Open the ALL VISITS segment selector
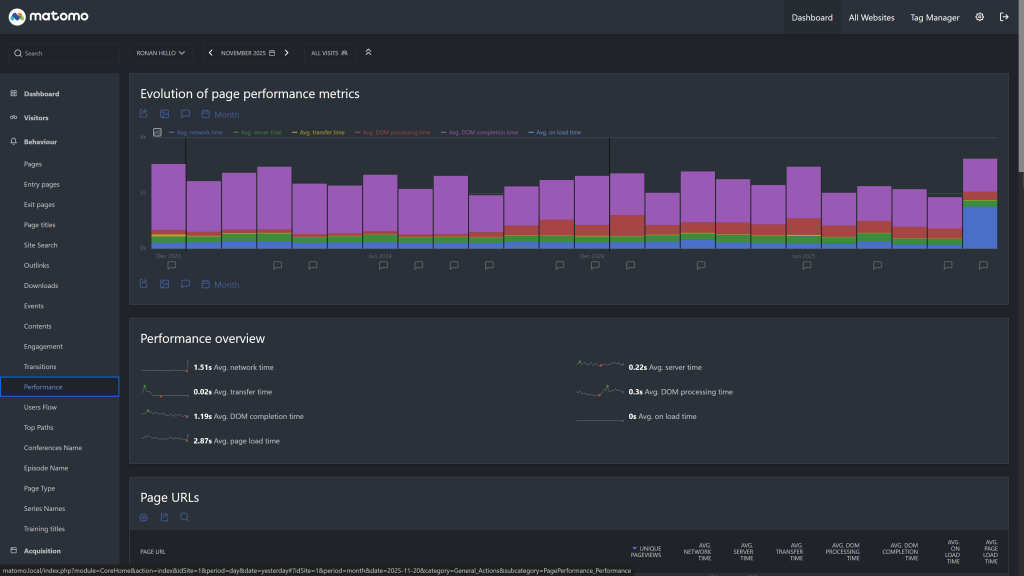The width and height of the screenshot is (1024, 576). [330, 52]
